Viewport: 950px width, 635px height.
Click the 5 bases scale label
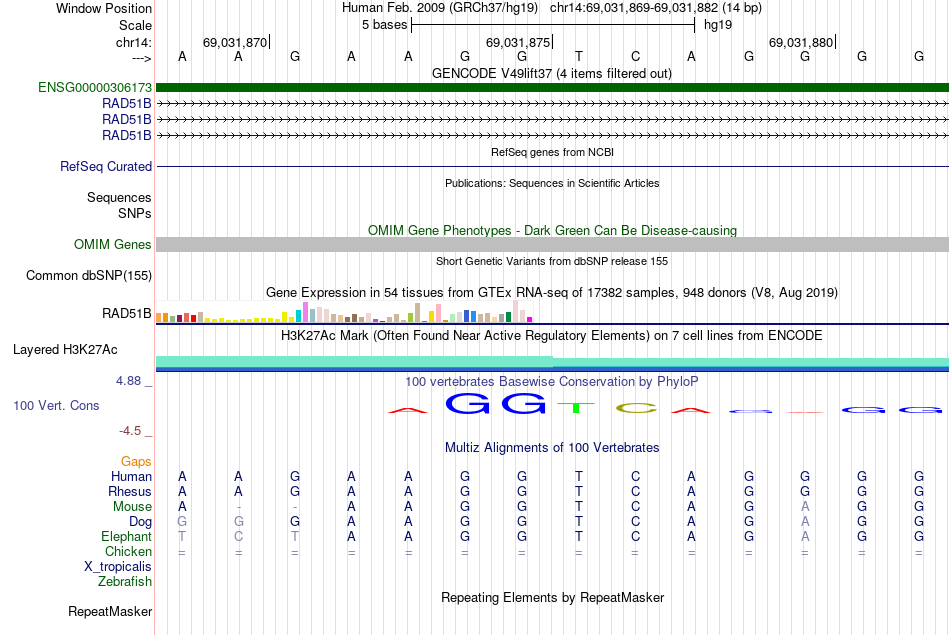[385, 25]
